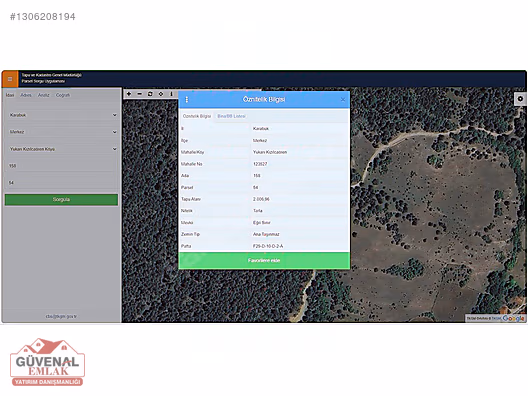Click the listing number #1306208194
Viewport: 528px width, 396px height.
click(x=42, y=17)
